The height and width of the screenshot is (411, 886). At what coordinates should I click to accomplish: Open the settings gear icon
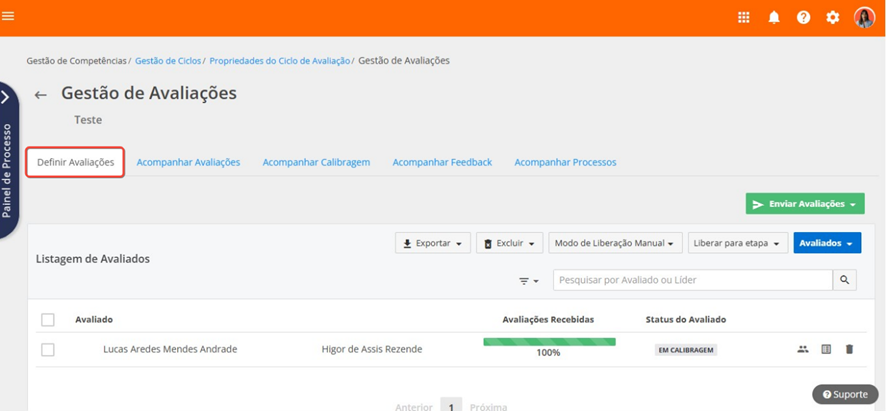click(x=833, y=17)
